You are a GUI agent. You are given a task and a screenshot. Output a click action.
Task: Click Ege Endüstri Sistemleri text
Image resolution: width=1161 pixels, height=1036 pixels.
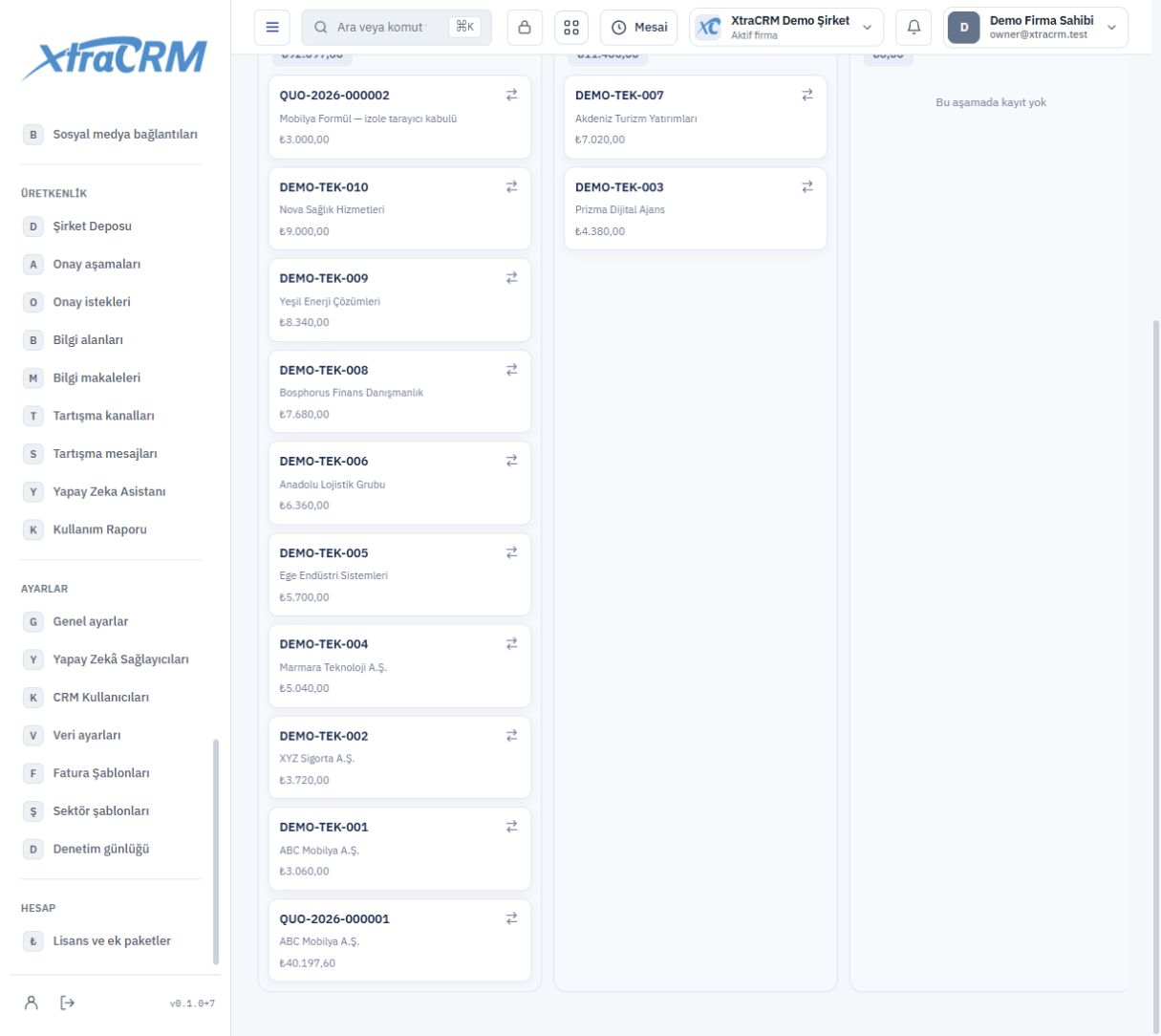(333, 575)
